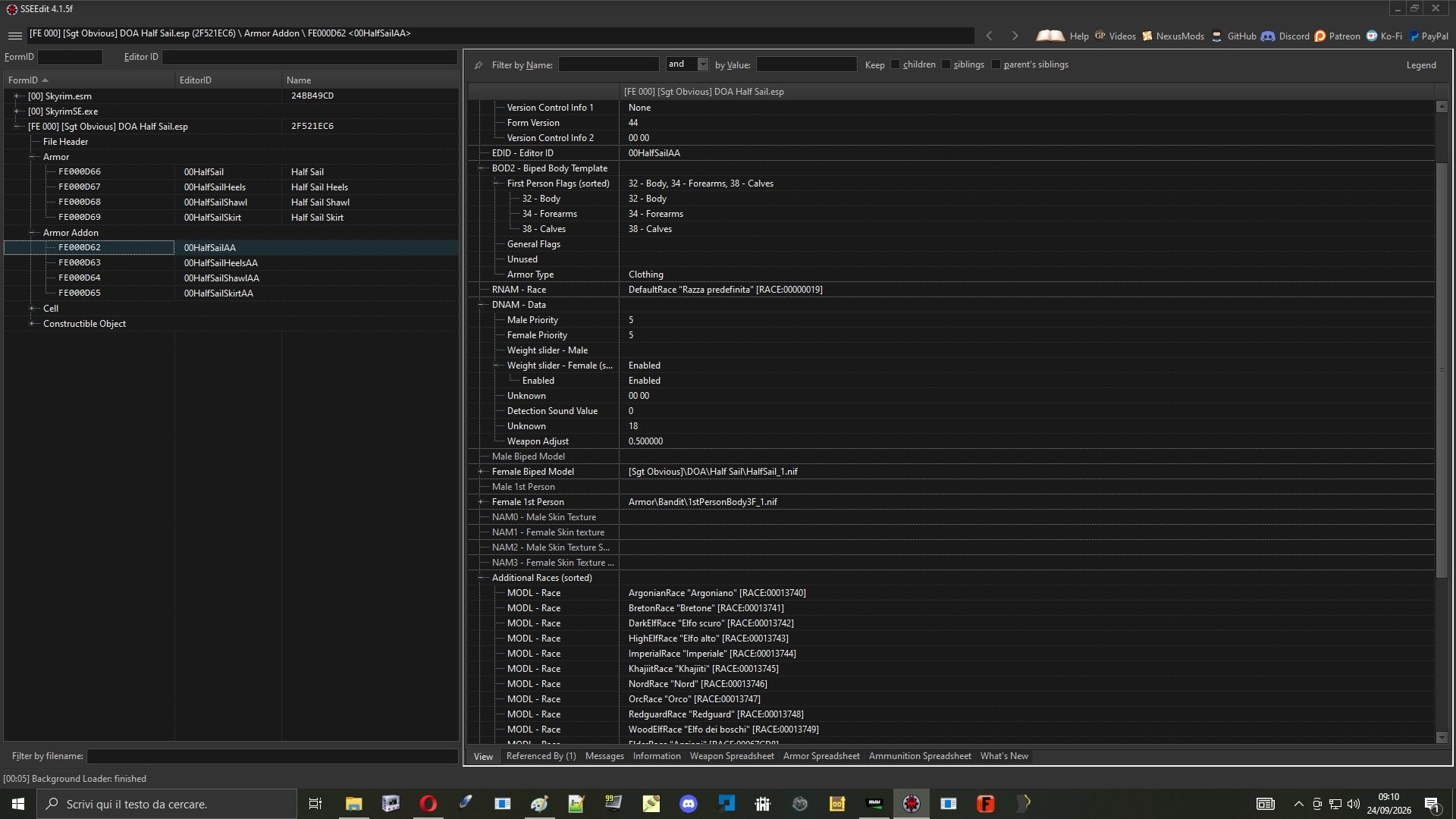Screen dimensions: 1456x819
Task: Navigate forward with the right arrow
Action: [1015, 36]
